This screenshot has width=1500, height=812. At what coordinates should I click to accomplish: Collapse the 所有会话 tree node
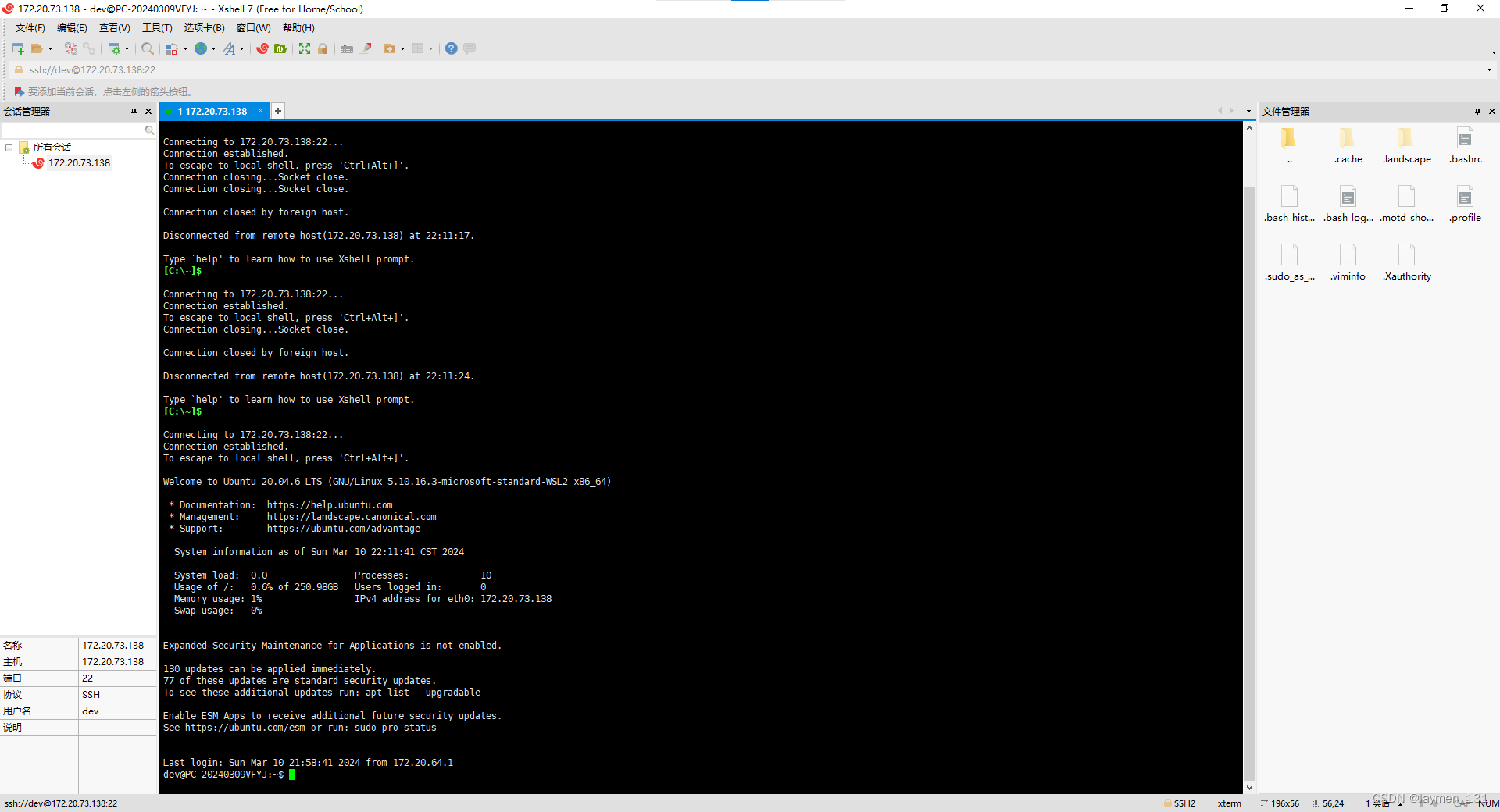coord(9,147)
